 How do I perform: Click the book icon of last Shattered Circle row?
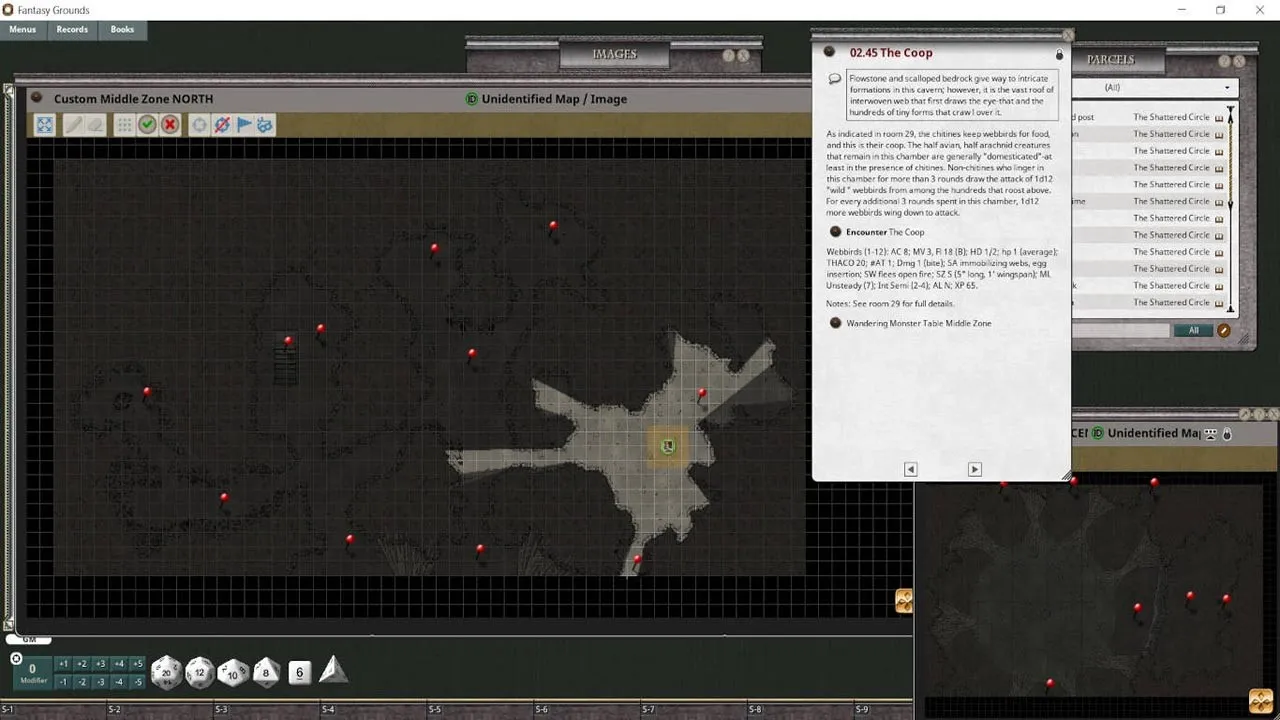point(1219,302)
